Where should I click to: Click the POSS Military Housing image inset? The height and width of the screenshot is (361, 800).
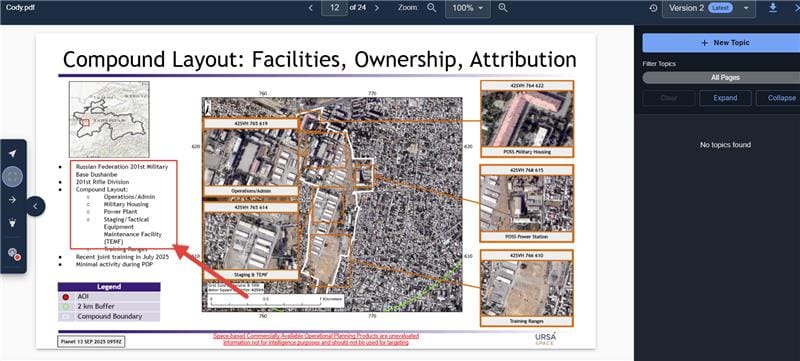pos(527,119)
